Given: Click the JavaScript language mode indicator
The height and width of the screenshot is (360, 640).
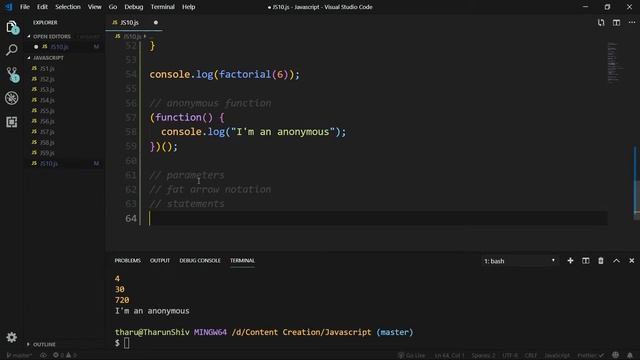Looking at the screenshot, I should [557, 356].
